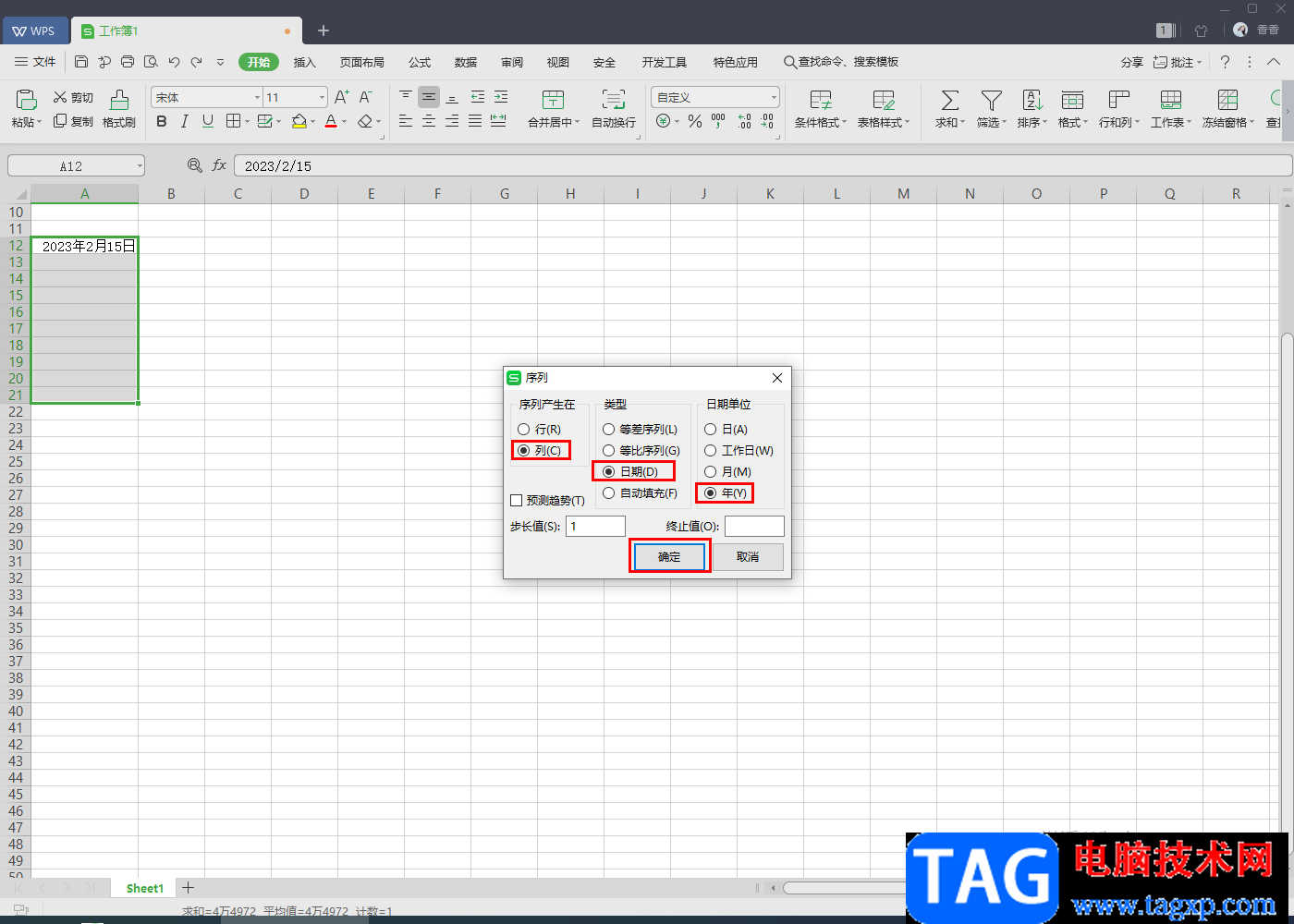1294x924 pixels.
Task: Click the Worksheet icon
Action: click(x=1171, y=100)
